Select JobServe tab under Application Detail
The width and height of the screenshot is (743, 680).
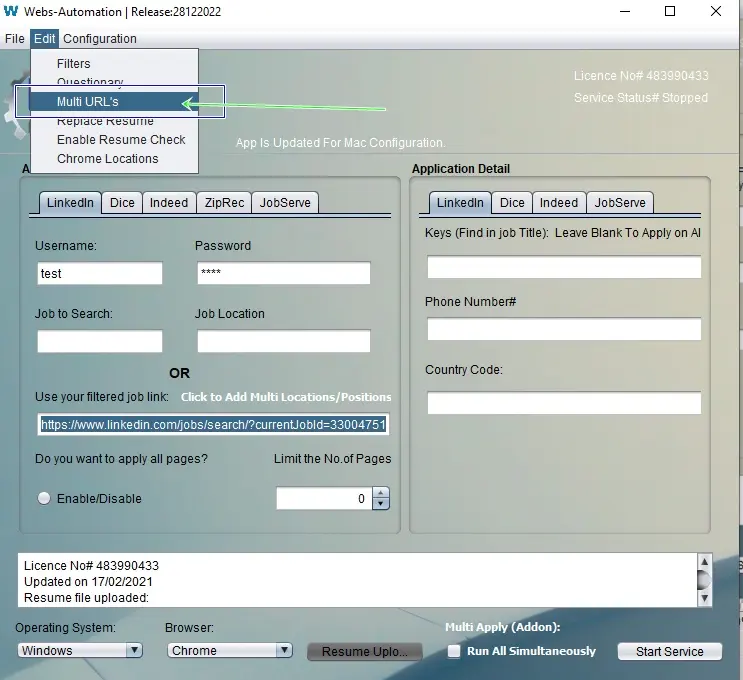pyautogui.click(x=620, y=203)
